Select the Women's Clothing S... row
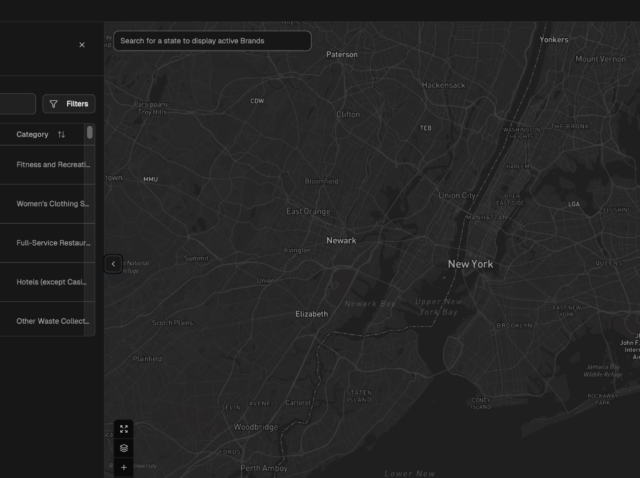 click(x=47, y=204)
